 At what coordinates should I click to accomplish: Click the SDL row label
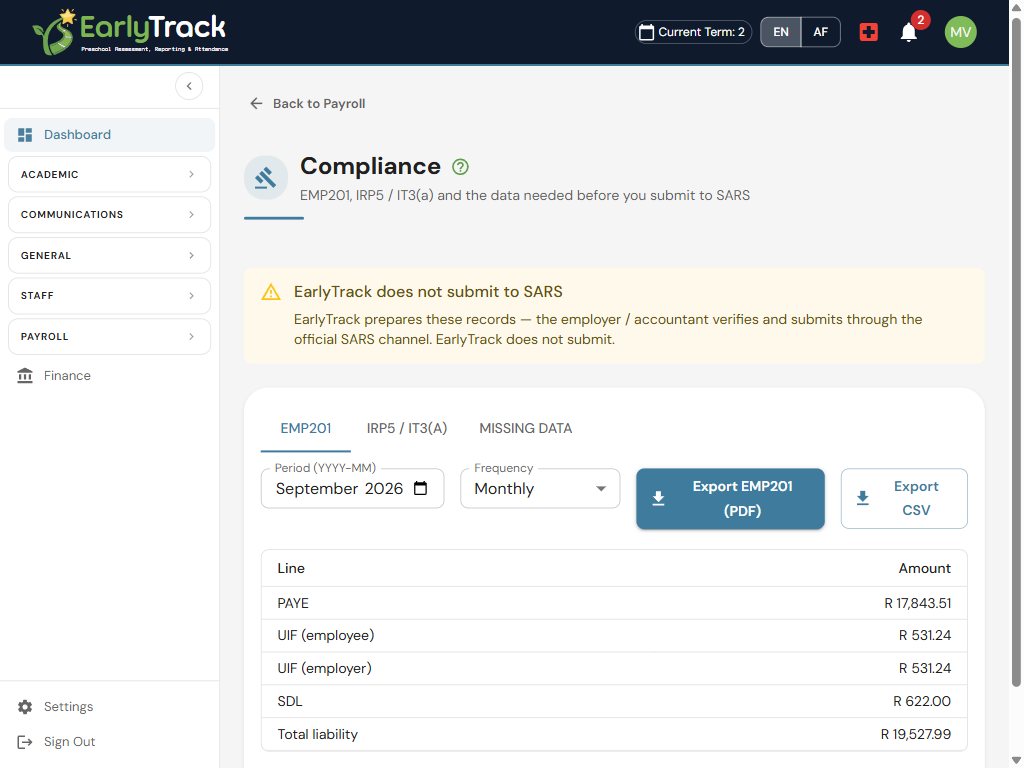(x=290, y=701)
